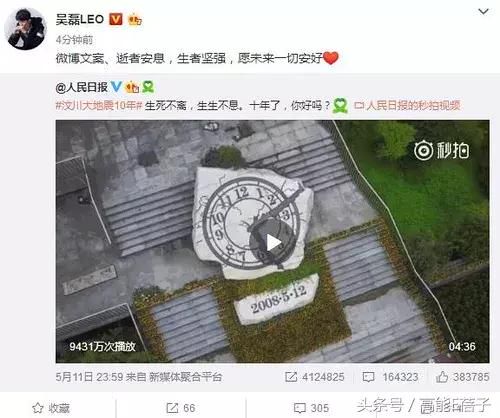
Task: Open the 吴磊LEO username link
Action: pos(80,19)
